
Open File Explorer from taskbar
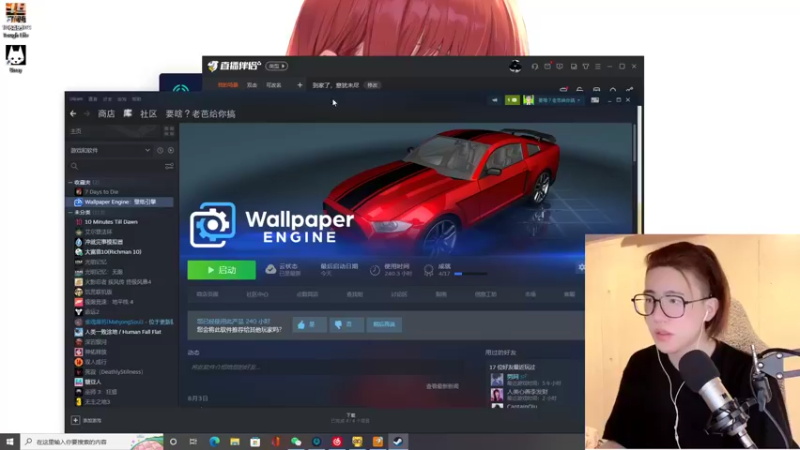pyautogui.click(x=235, y=442)
